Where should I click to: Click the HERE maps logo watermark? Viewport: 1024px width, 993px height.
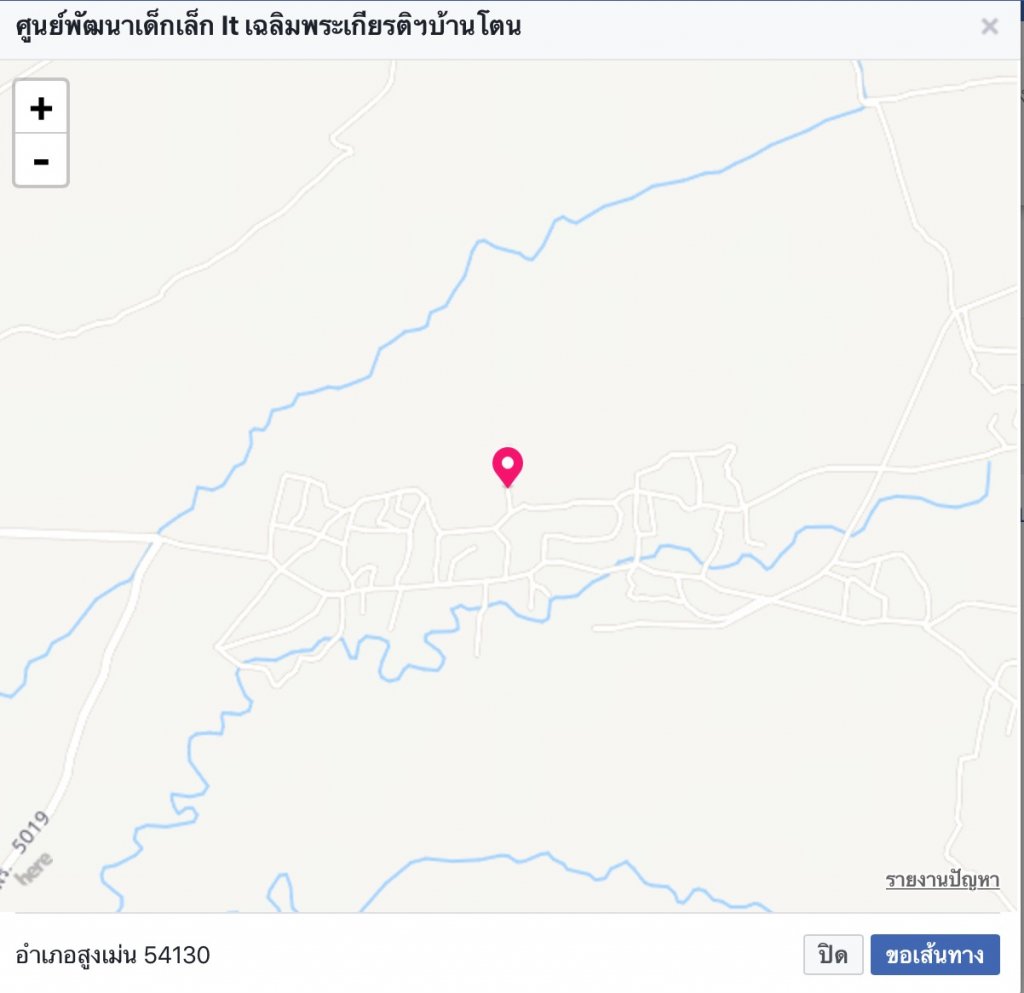point(34,868)
